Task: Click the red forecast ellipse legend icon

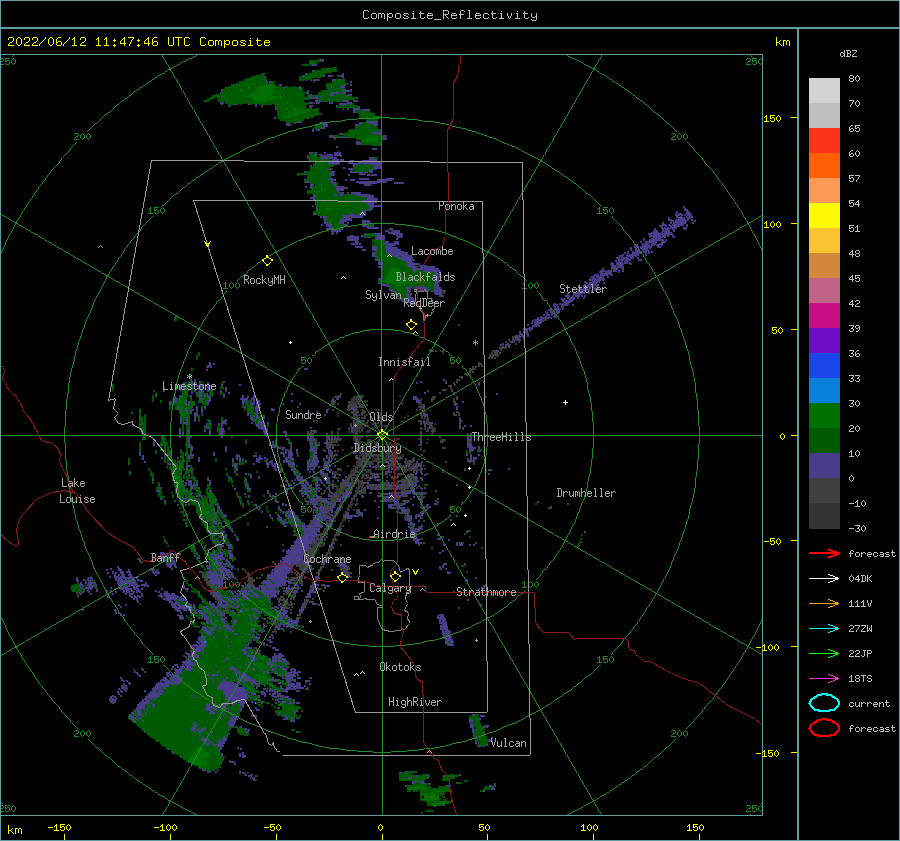Action: tap(824, 728)
